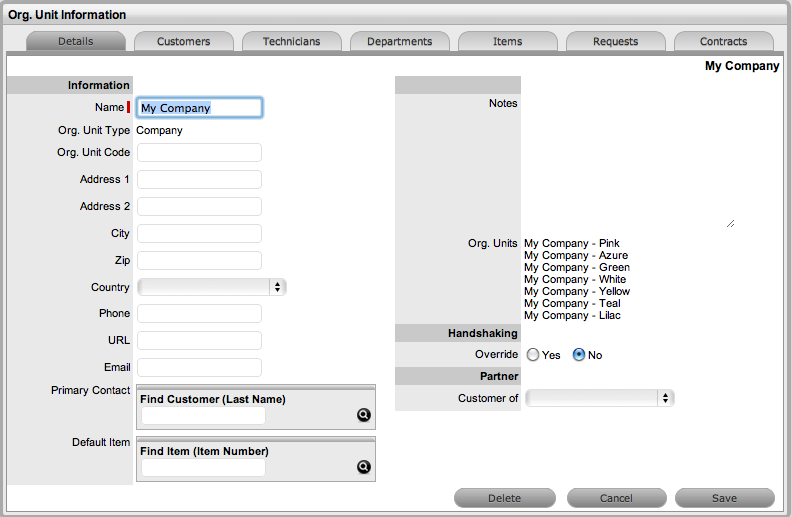
Task: Select My Company - Azure org unit
Action: 576,256
